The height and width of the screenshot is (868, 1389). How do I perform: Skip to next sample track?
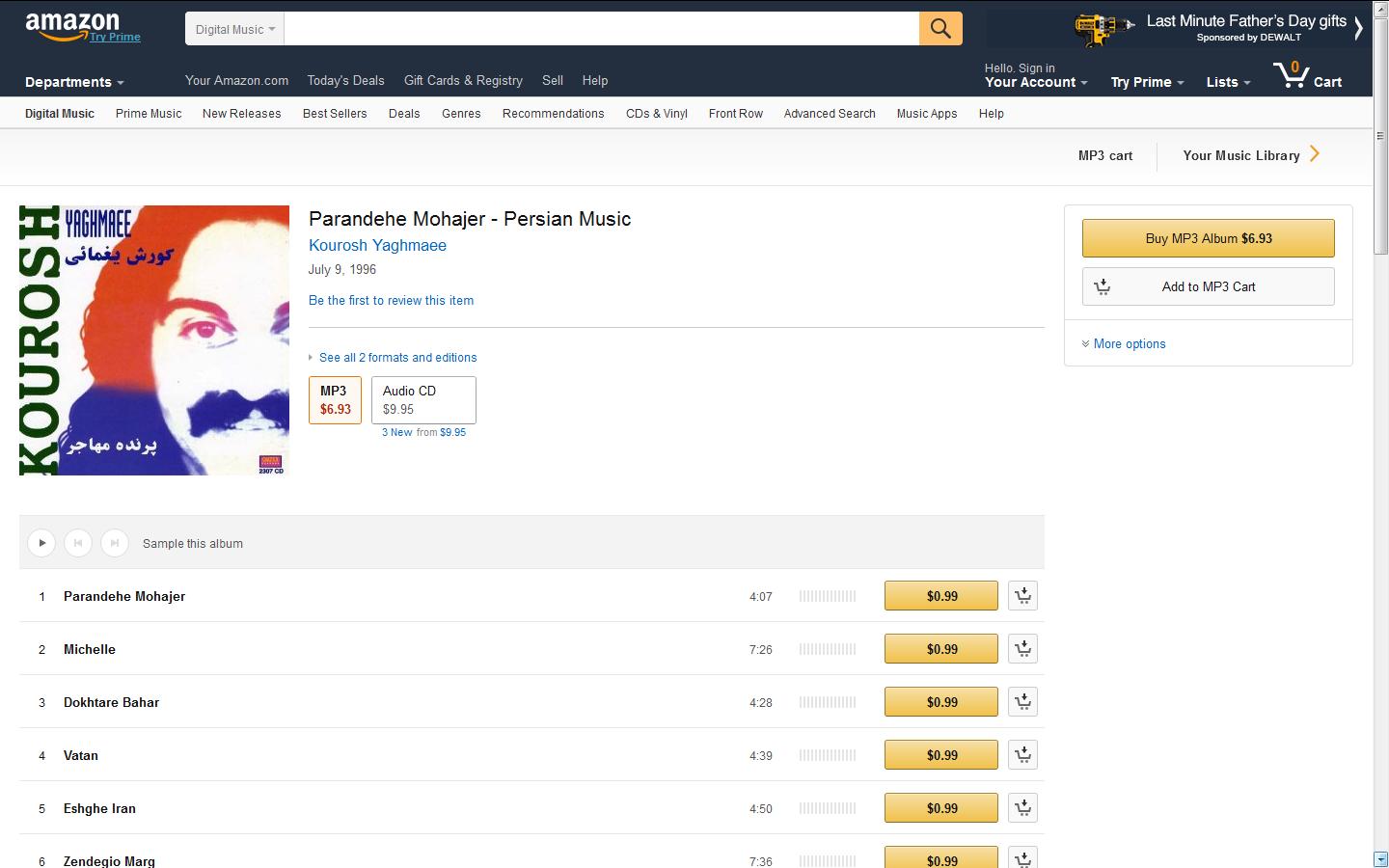click(115, 543)
